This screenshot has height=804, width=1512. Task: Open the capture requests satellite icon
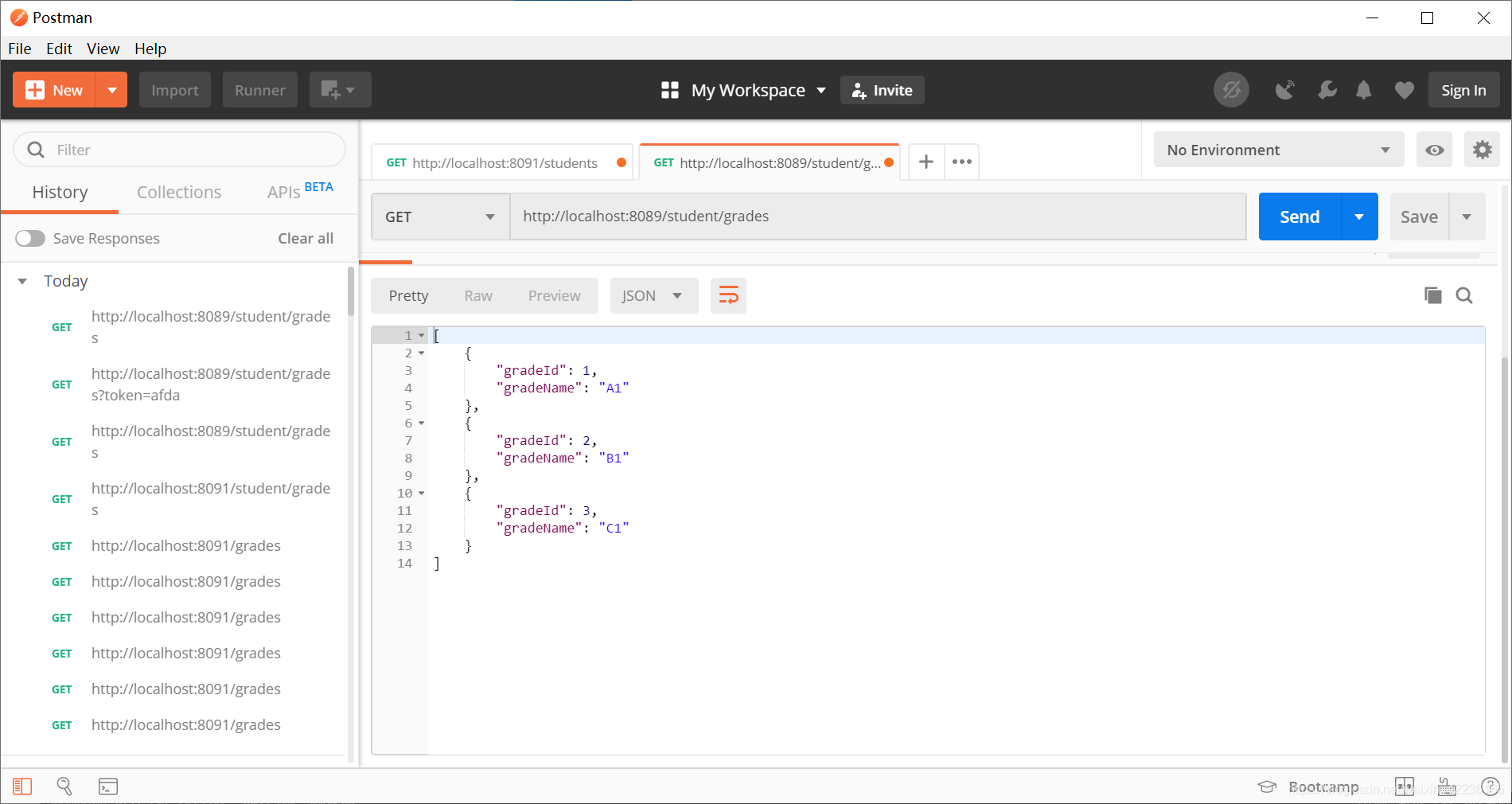[1284, 90]
